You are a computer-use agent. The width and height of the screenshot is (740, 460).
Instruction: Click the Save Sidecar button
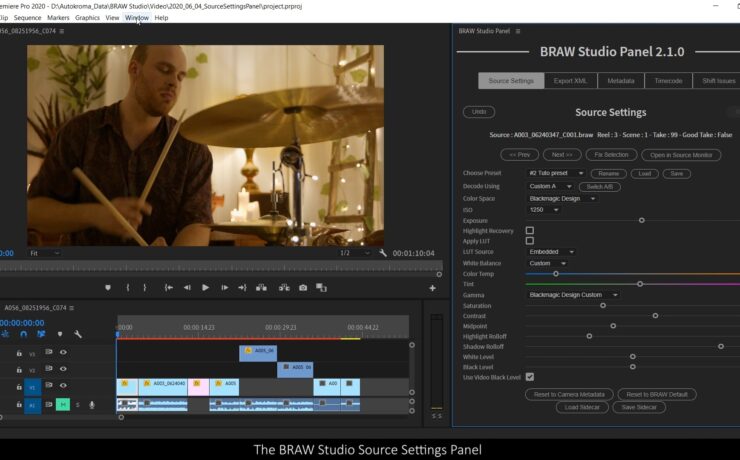[x=639, y=407]
